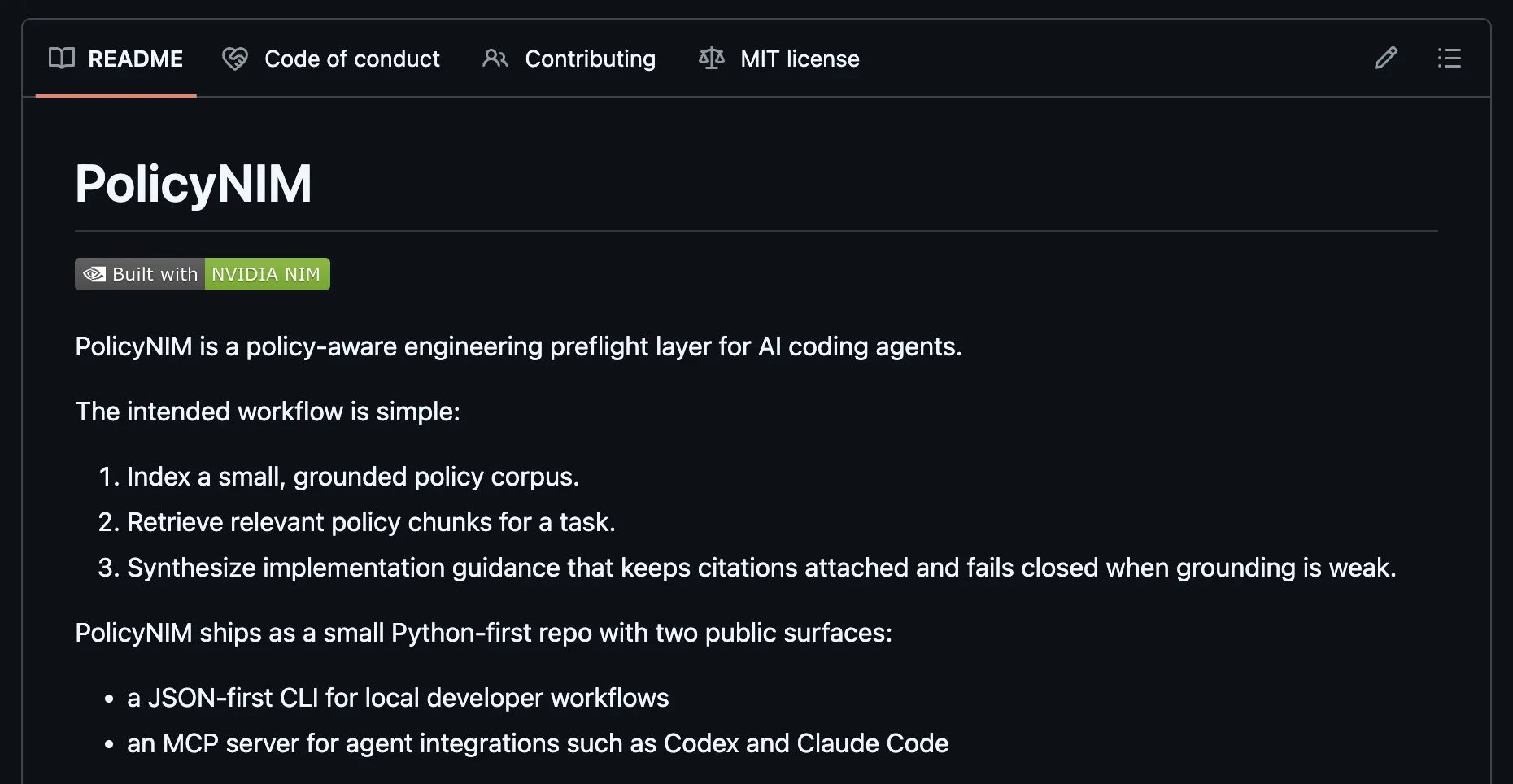
Task: Click the MCP server bullet item
Action: point(538,743)
